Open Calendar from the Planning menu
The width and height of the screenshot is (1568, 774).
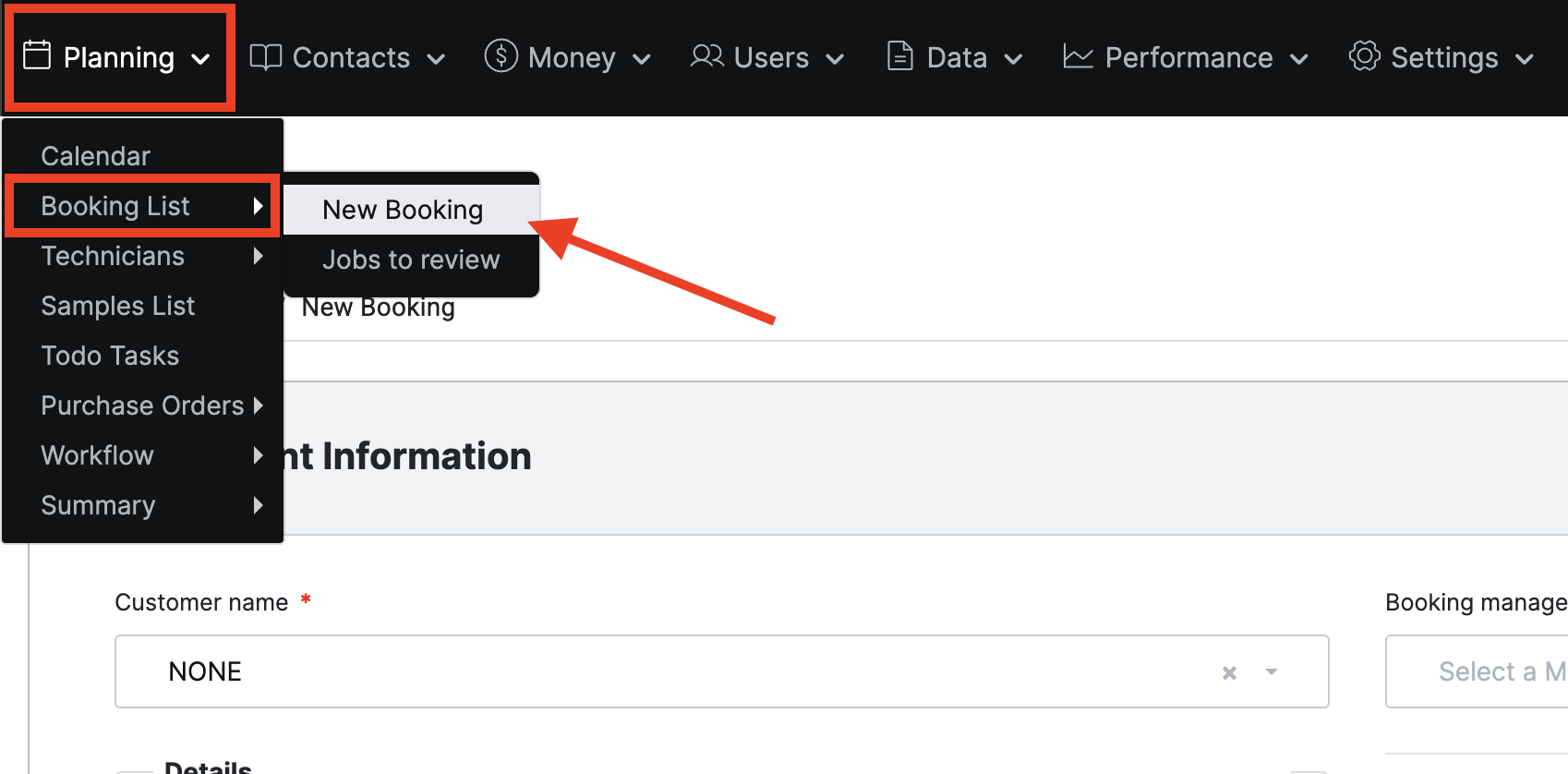[96, 156]
